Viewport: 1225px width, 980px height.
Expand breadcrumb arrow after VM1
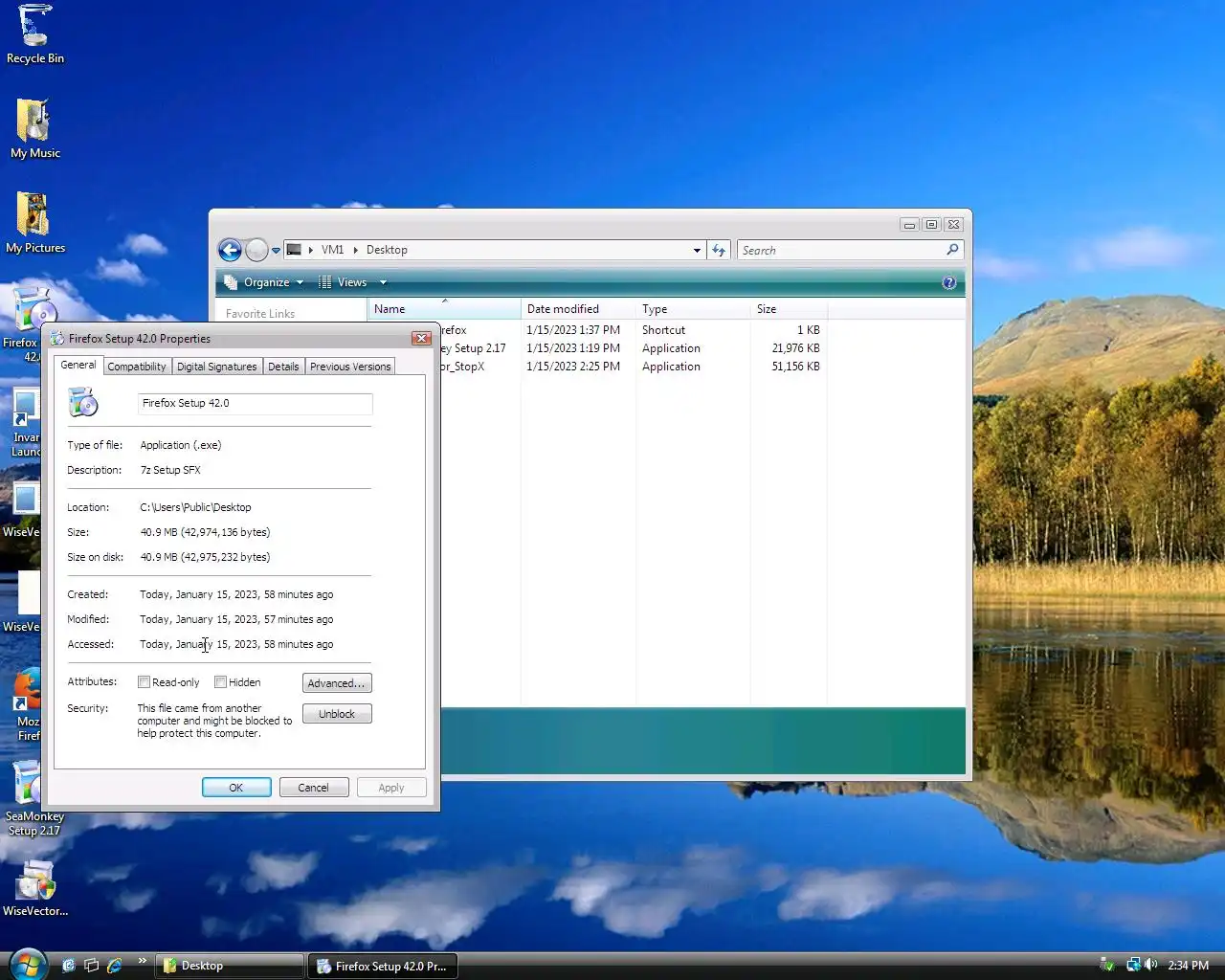(356, 250)
